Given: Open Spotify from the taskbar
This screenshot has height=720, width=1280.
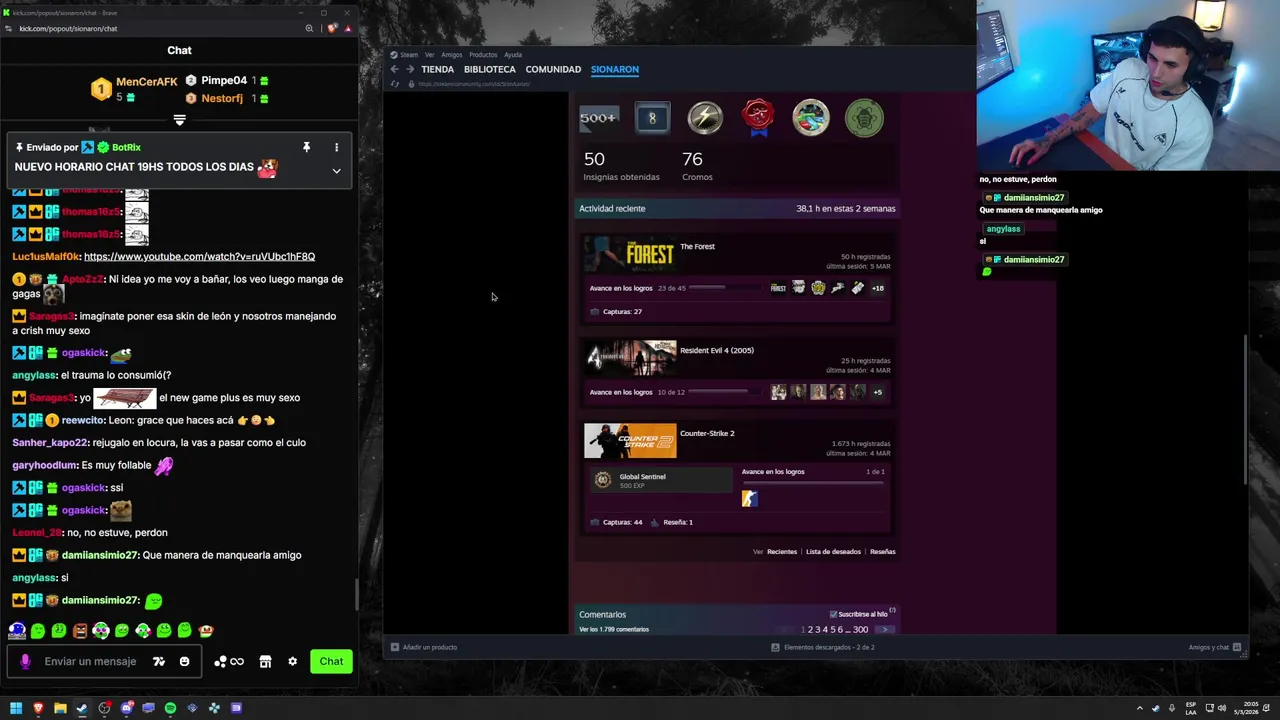Looking at the screenshot, I should [170, 708].
